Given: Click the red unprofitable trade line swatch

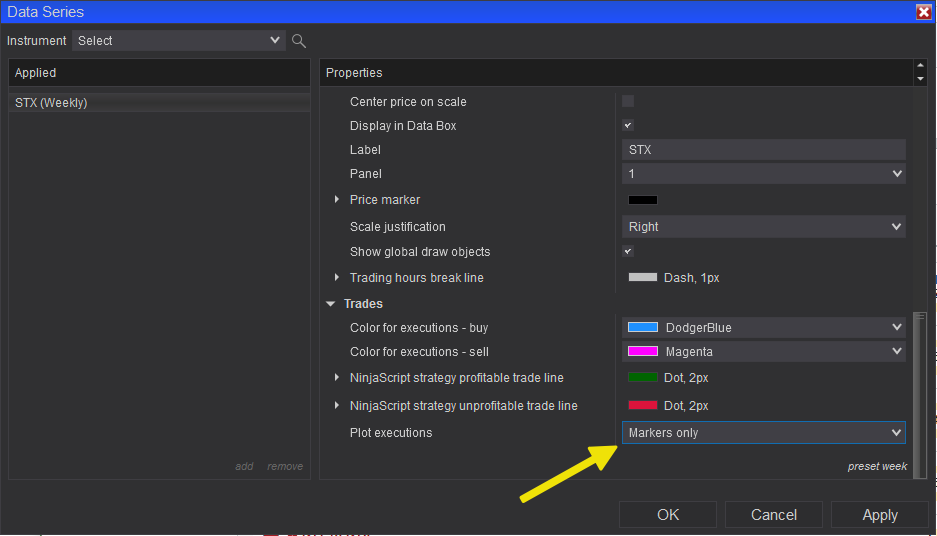Looking at the screenshot, I should coord(642,405).
